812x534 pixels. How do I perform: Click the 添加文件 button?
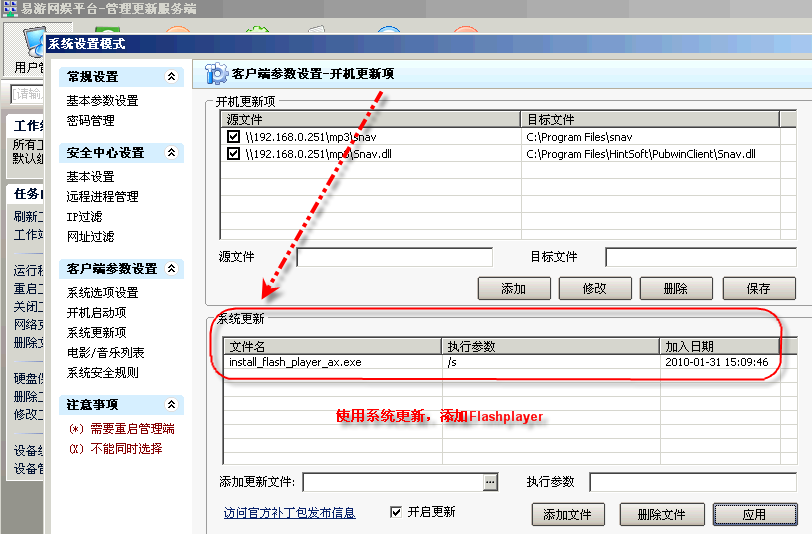(568, 514)
